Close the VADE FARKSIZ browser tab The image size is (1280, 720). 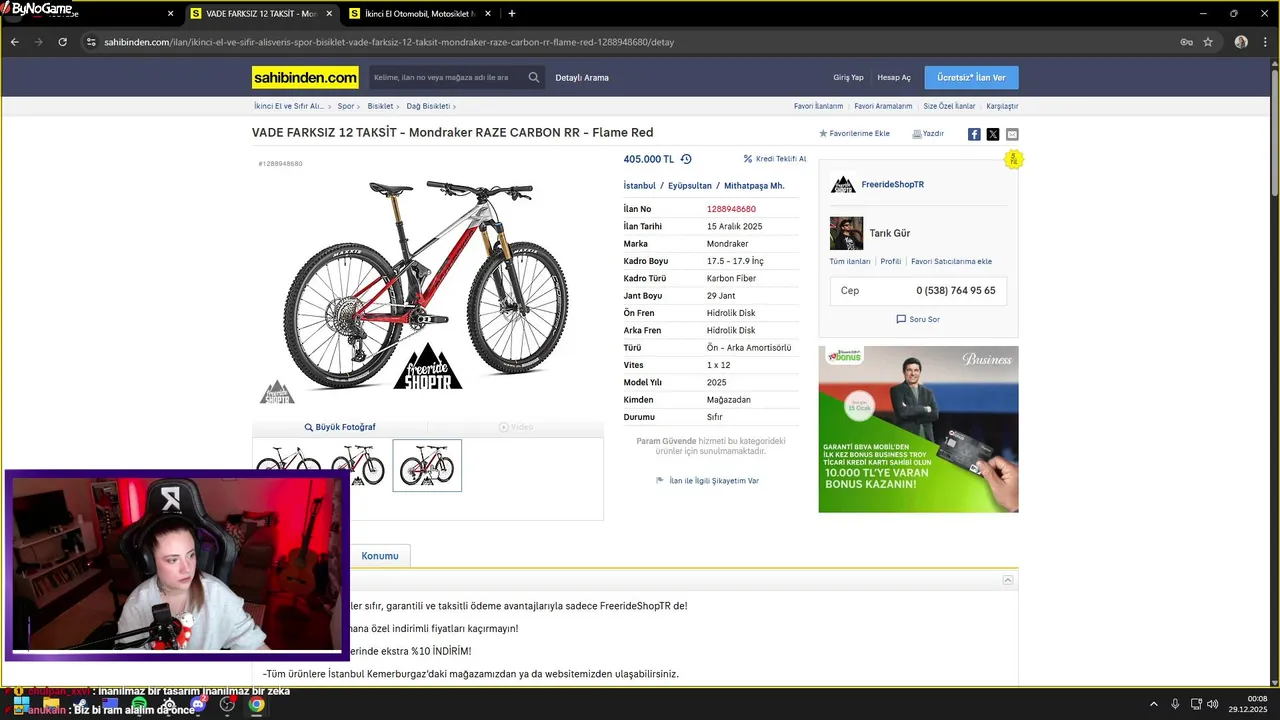[x=329, y=14]
